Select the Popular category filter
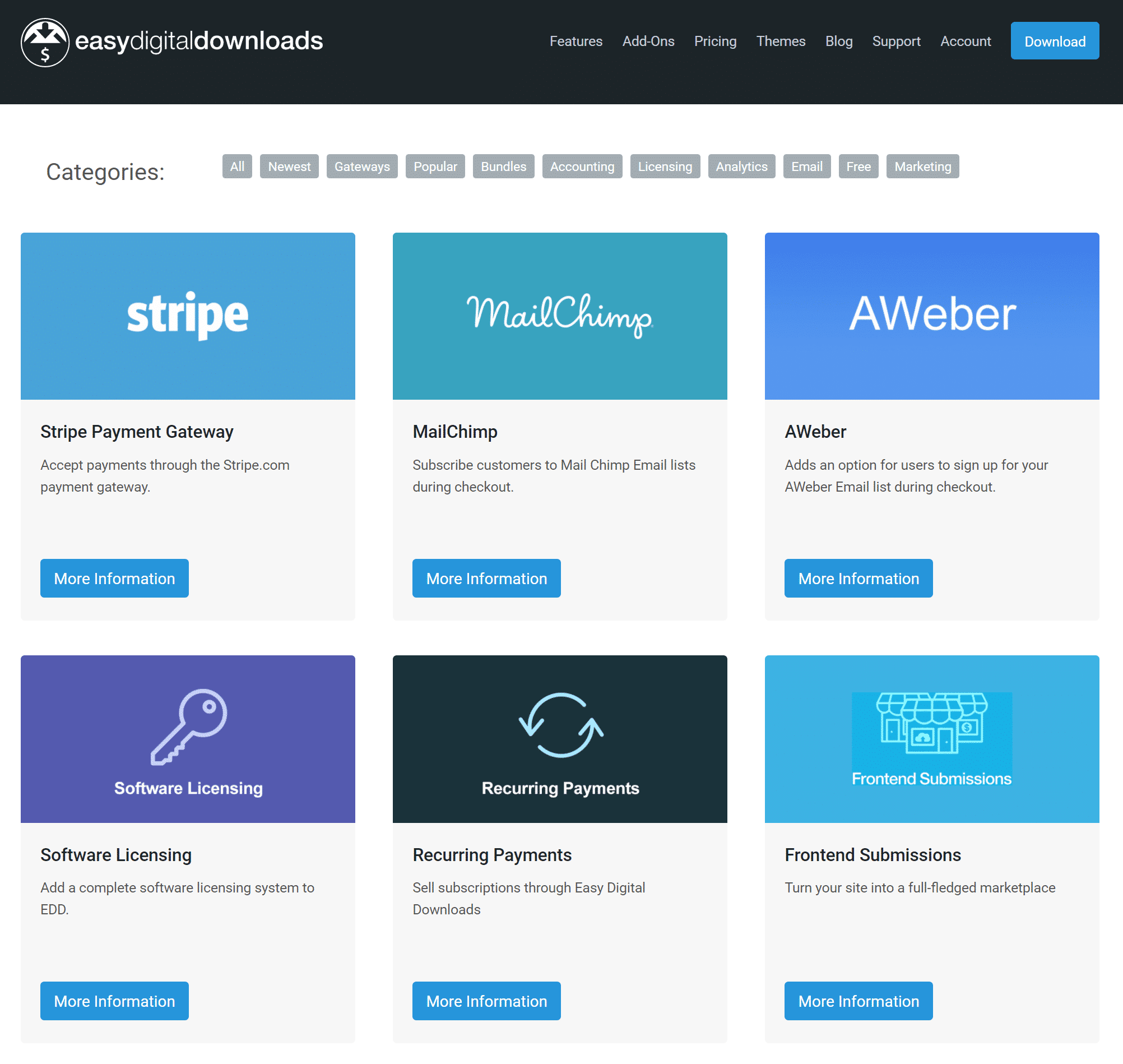The height and width of the screenshot is (1064, 1123). coord(435,166)
